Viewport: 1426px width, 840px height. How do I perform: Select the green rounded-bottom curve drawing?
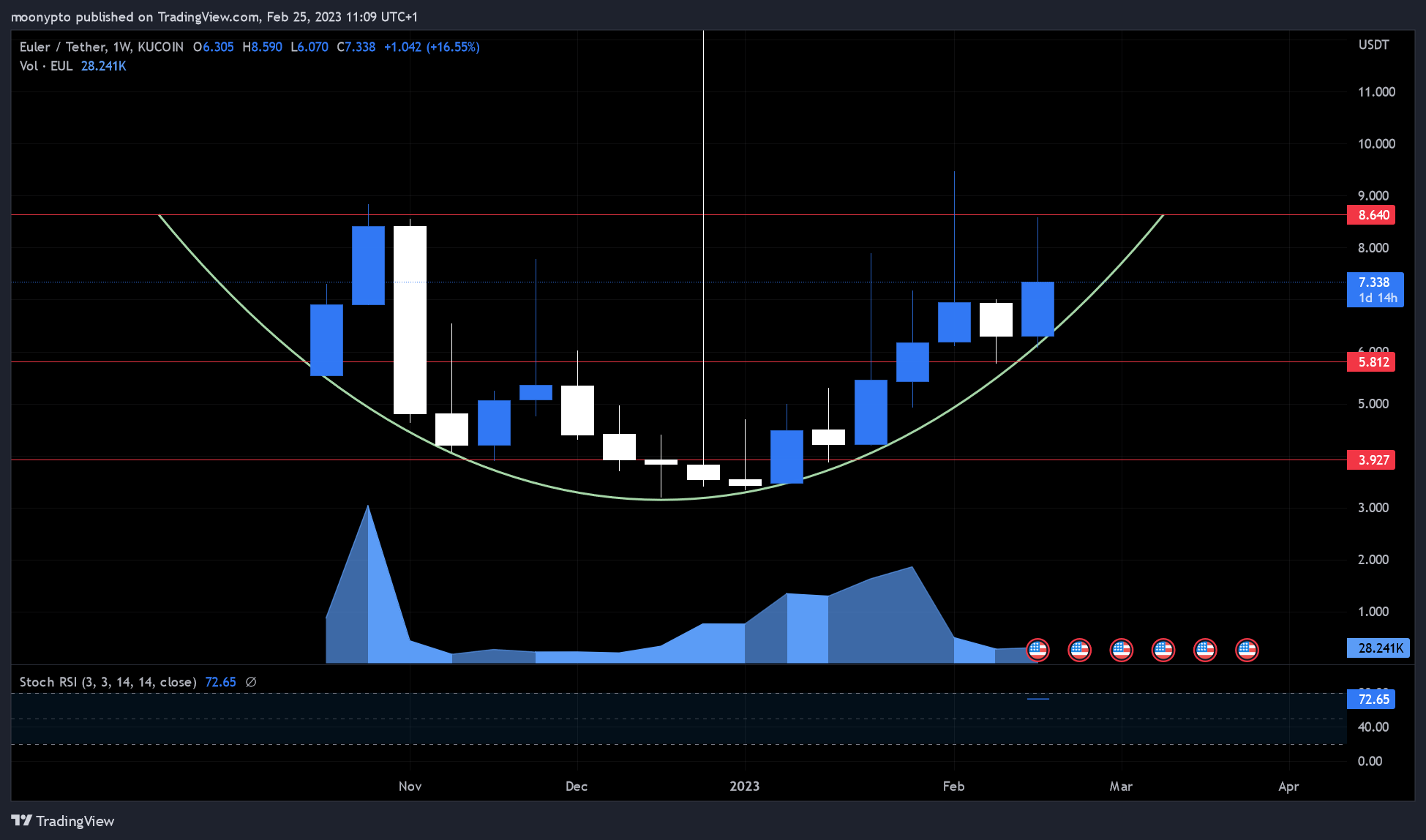point(661,500)
